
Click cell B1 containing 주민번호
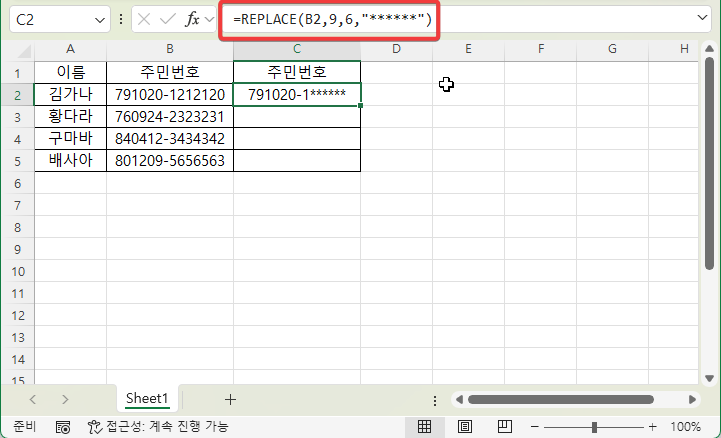(x=170, y=72)
